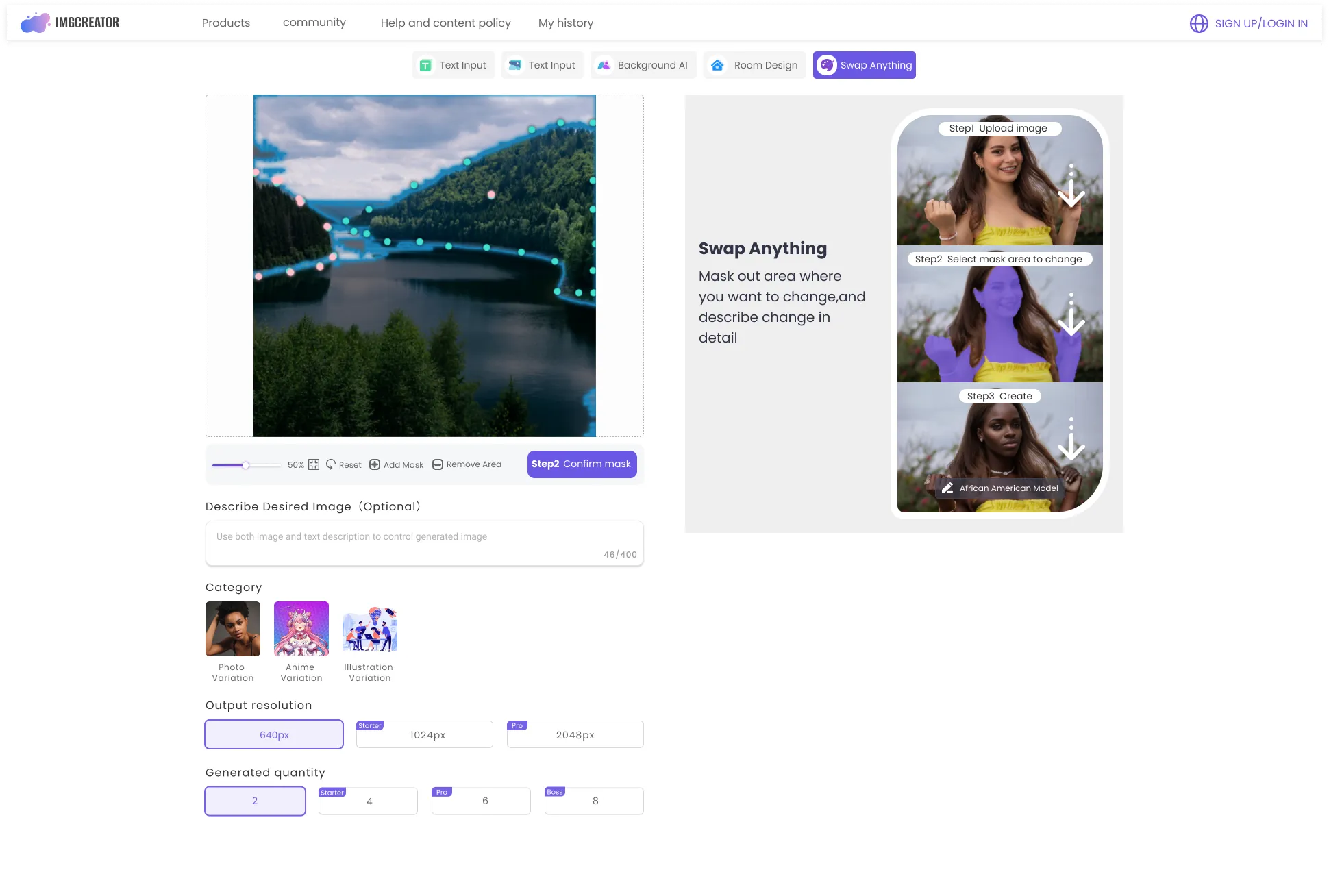Select Anime Variation category thumbnail
This screenshot has width=1329, height=896.
tap(301, 629)
